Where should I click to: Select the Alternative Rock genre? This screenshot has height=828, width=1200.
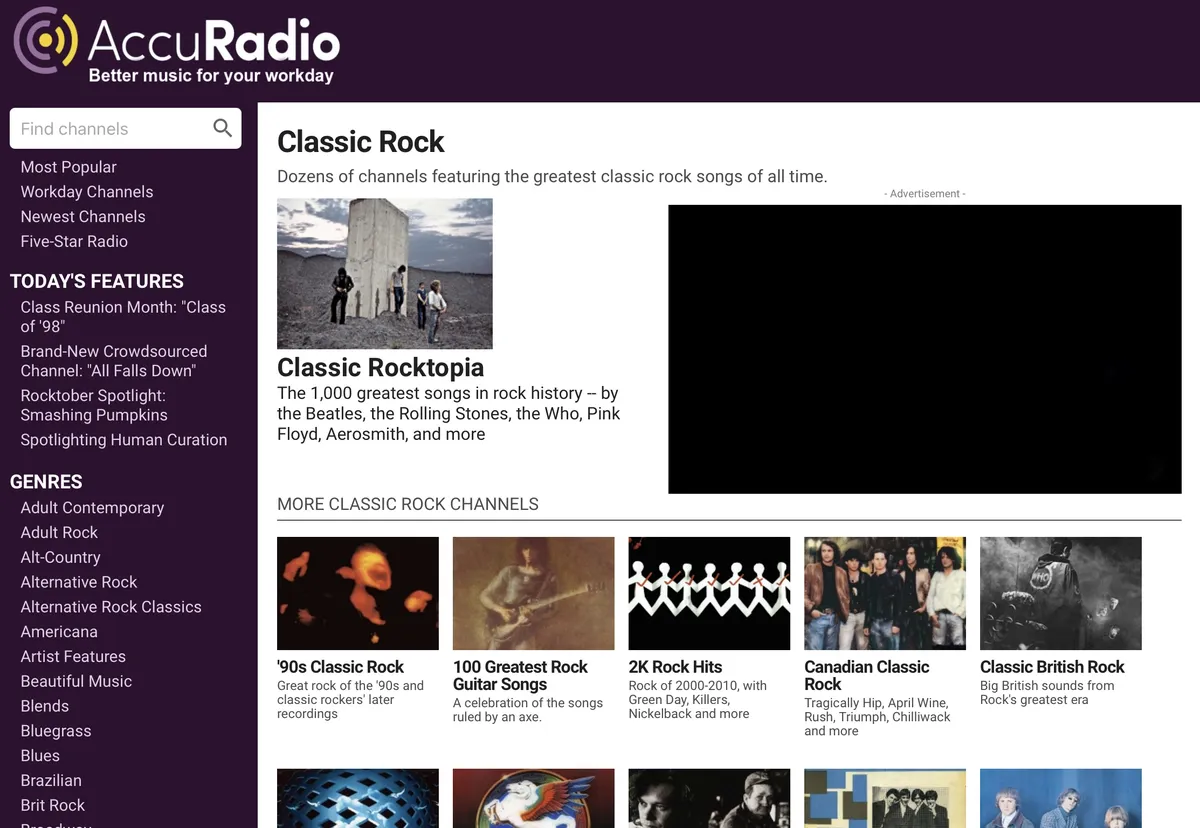(x=79, y=582)
